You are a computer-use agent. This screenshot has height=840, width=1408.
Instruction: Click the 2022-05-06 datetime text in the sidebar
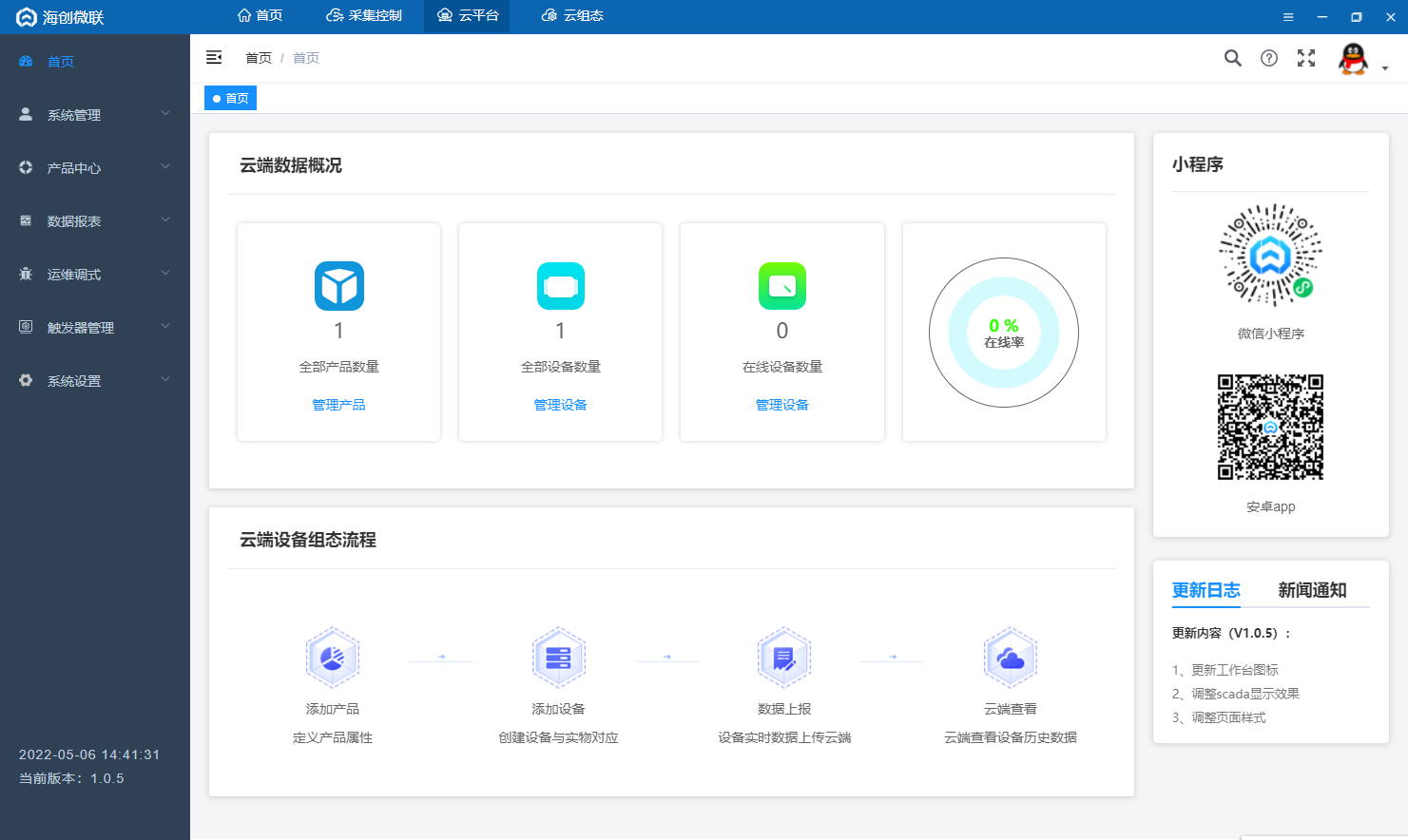point(89,754)
